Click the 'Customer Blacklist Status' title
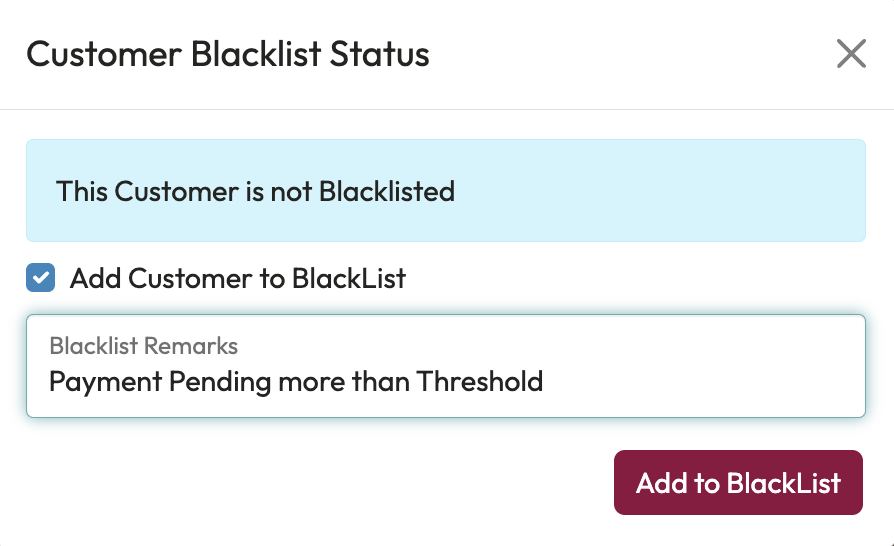Viewport: 894px width, 546px height. pyautogui.click(x=228, y=54)
